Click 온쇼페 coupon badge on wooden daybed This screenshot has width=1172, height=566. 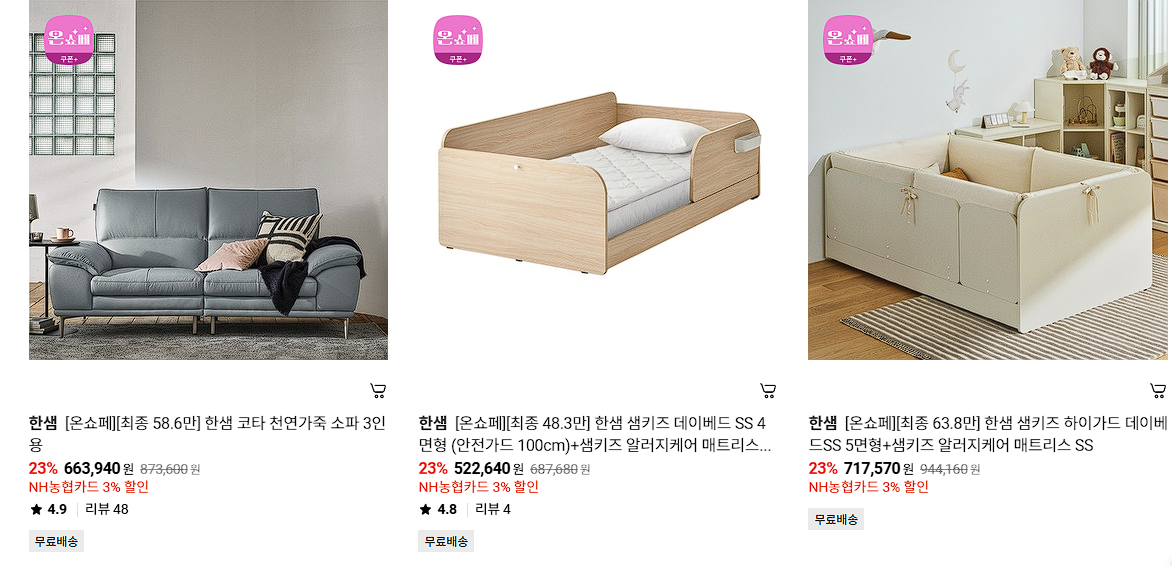coord(458,40)
